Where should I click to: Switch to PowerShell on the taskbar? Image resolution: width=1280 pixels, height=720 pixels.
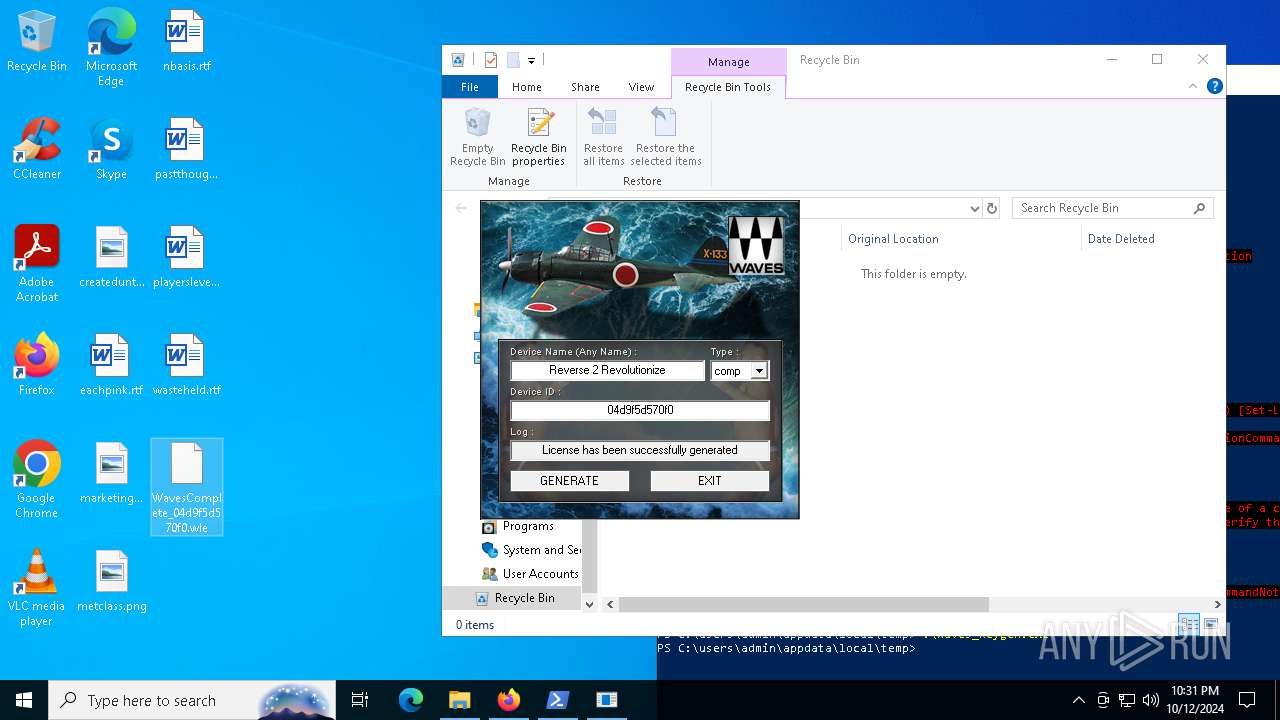point(557,700)
